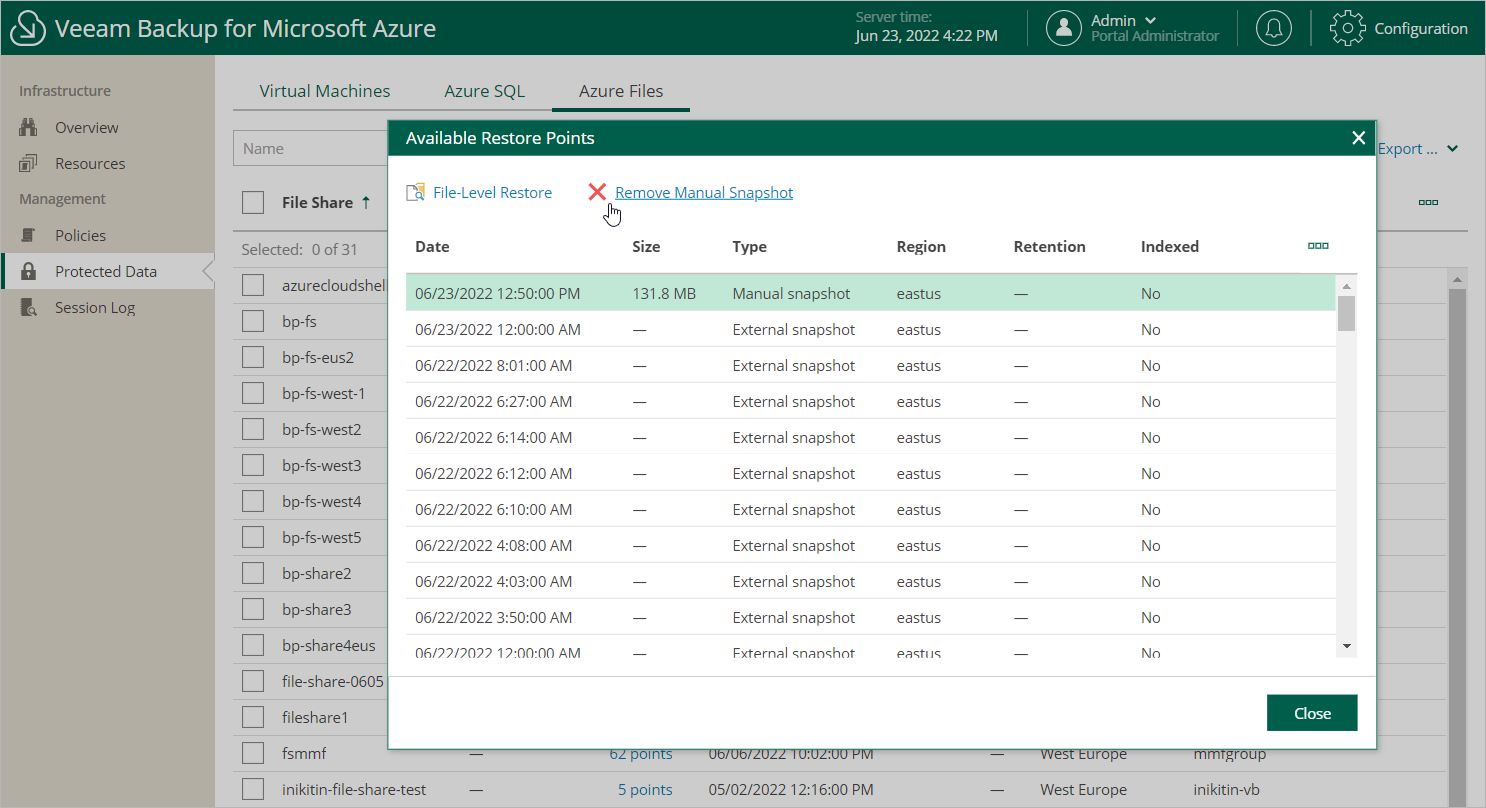Sort by File Share column arrow
1486x808 pixels.
[x=366, y=202]
